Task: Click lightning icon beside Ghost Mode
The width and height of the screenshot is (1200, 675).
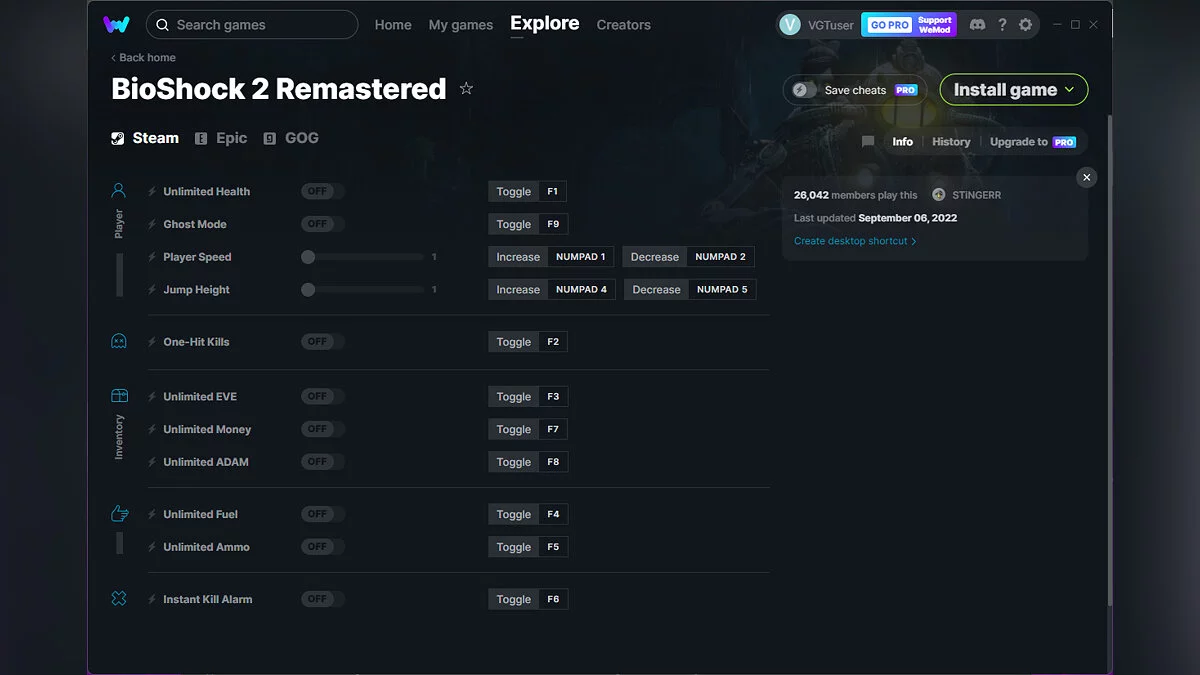Action: [152, 224]
